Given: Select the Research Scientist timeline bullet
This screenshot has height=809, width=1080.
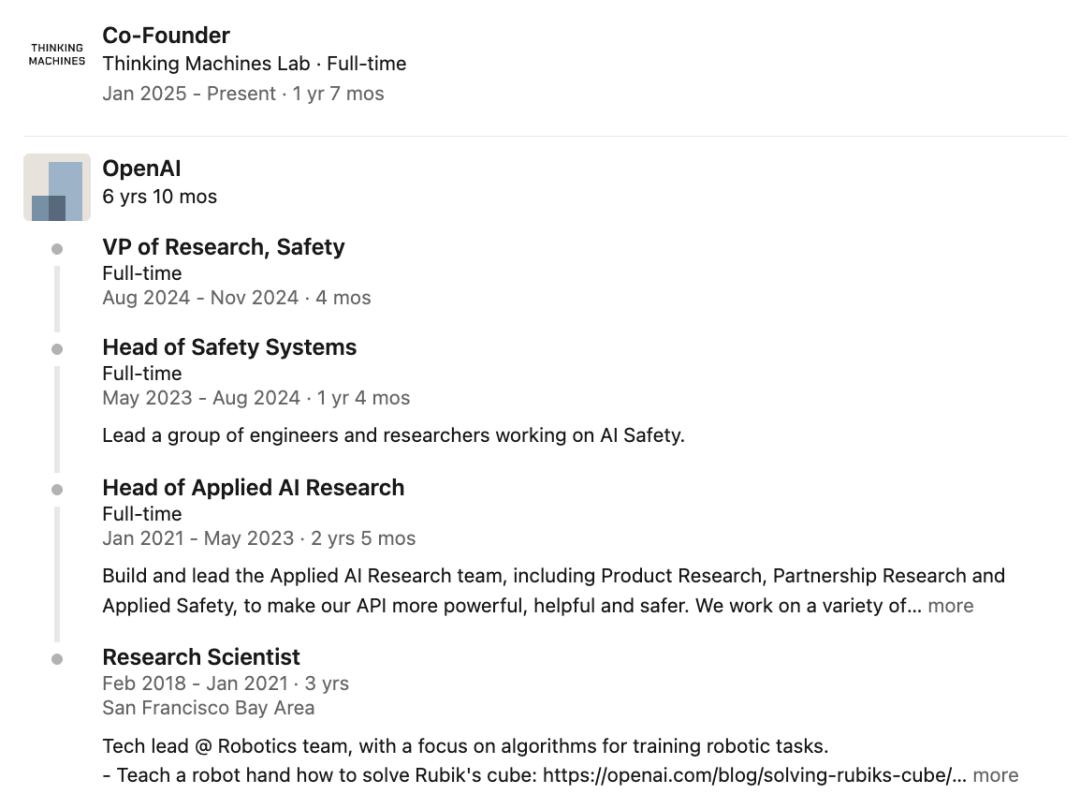Looking at the screenshot, I should [57, 659].
